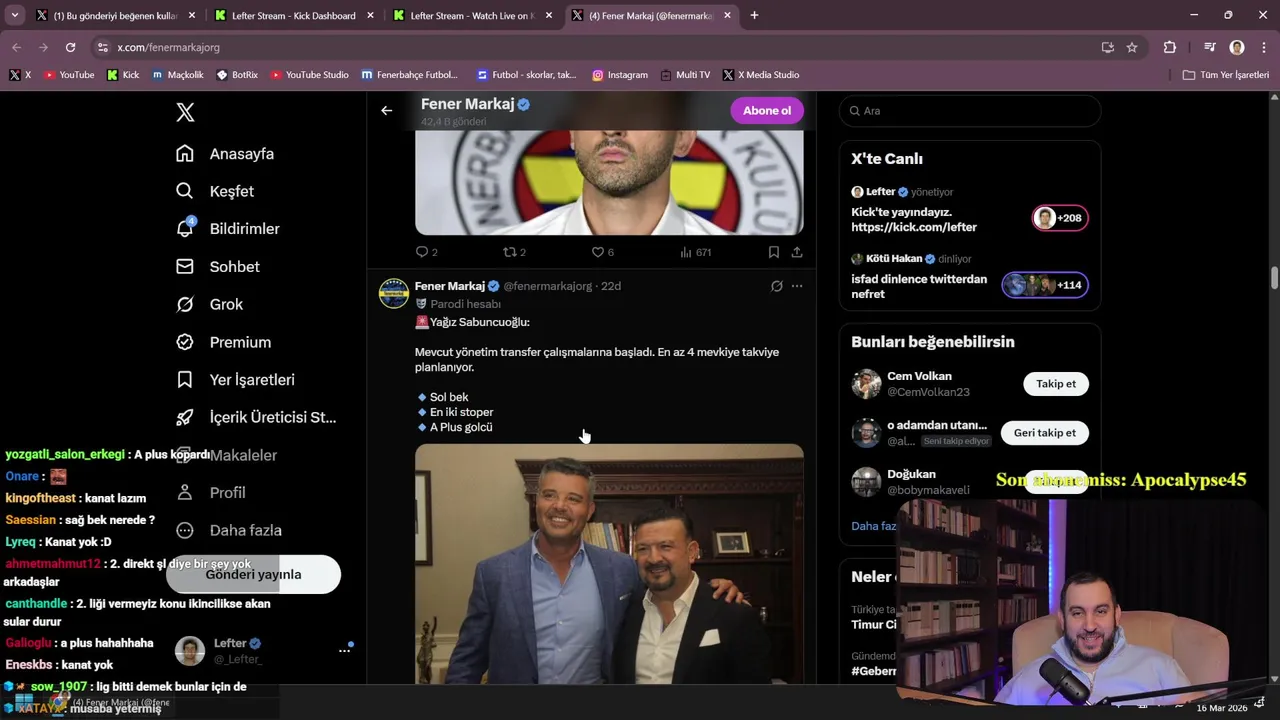Open Multi TV bookmark
Screen dimensions: 1280x720
point(685,75)
